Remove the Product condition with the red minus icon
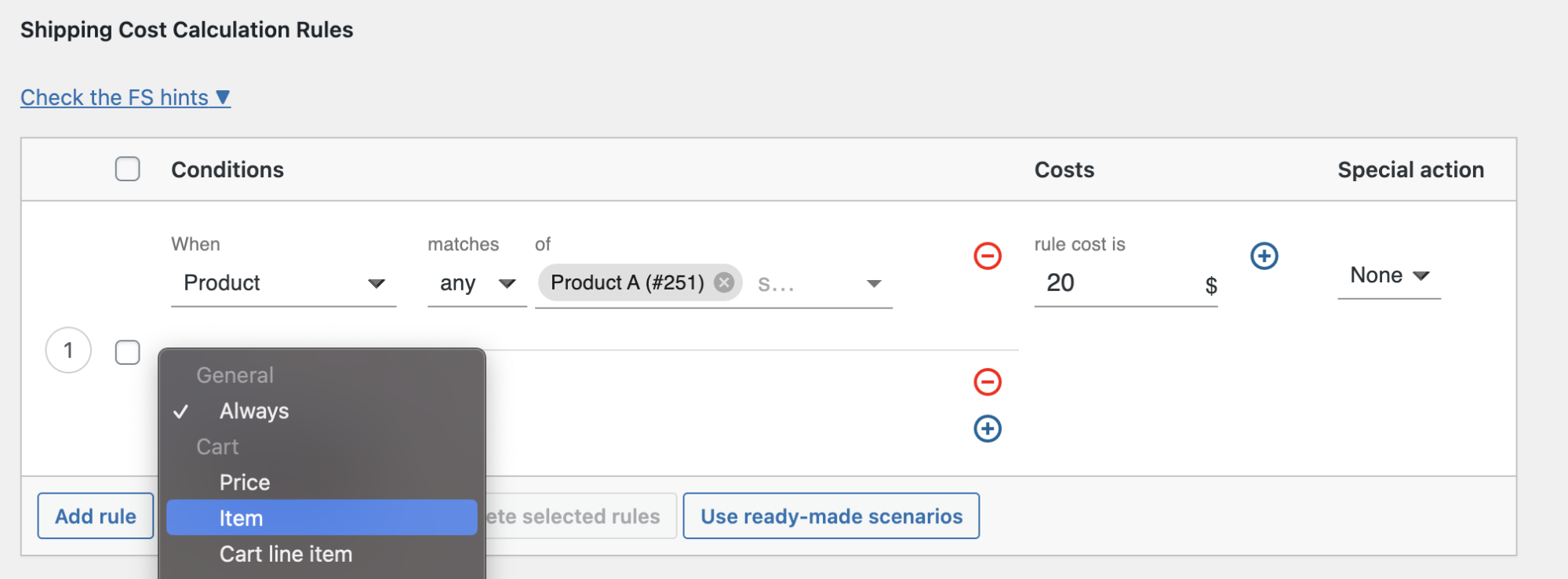This screenshot has height=579, width=1568. tap(988, 255)
